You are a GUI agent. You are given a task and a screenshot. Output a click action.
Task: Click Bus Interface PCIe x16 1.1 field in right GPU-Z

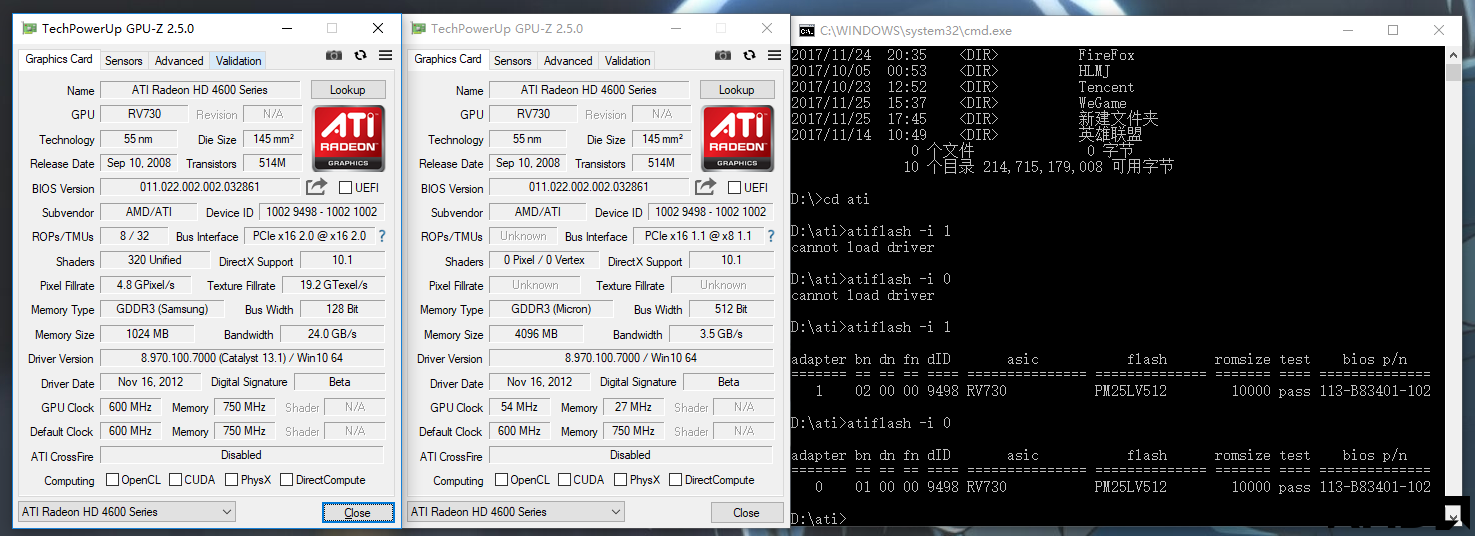coord(697,236)
